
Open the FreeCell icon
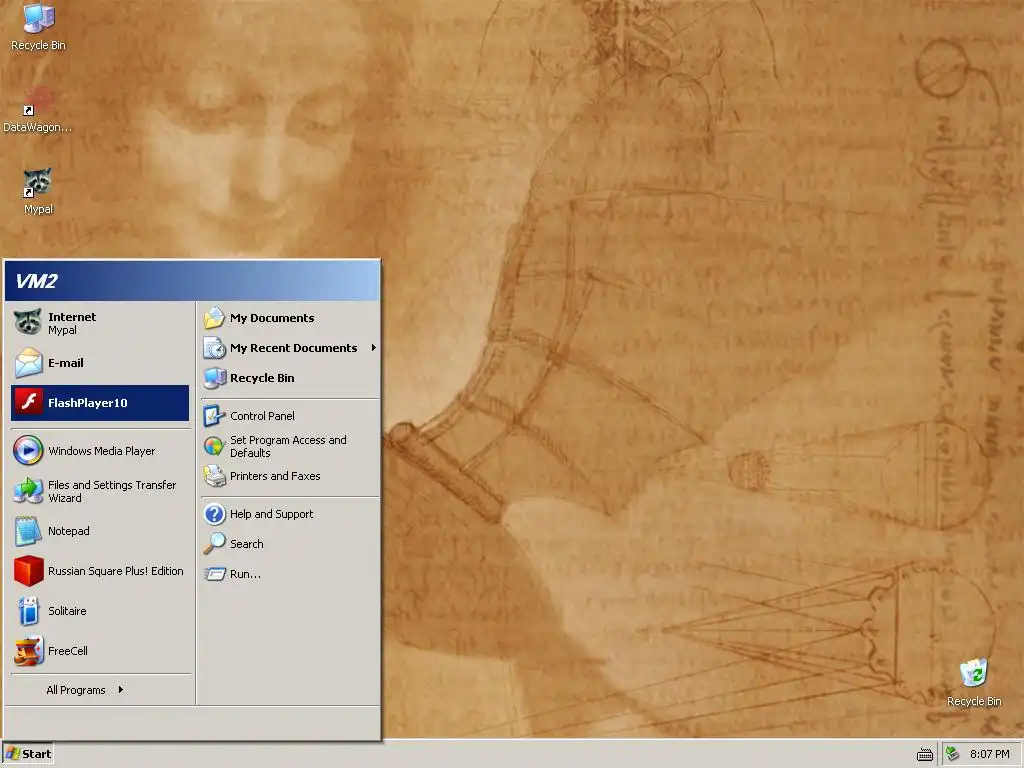(28, 651)
